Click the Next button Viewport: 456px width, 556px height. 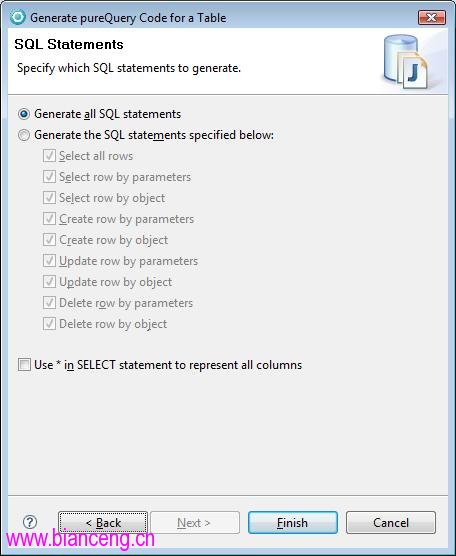click(x=195, y=522)
